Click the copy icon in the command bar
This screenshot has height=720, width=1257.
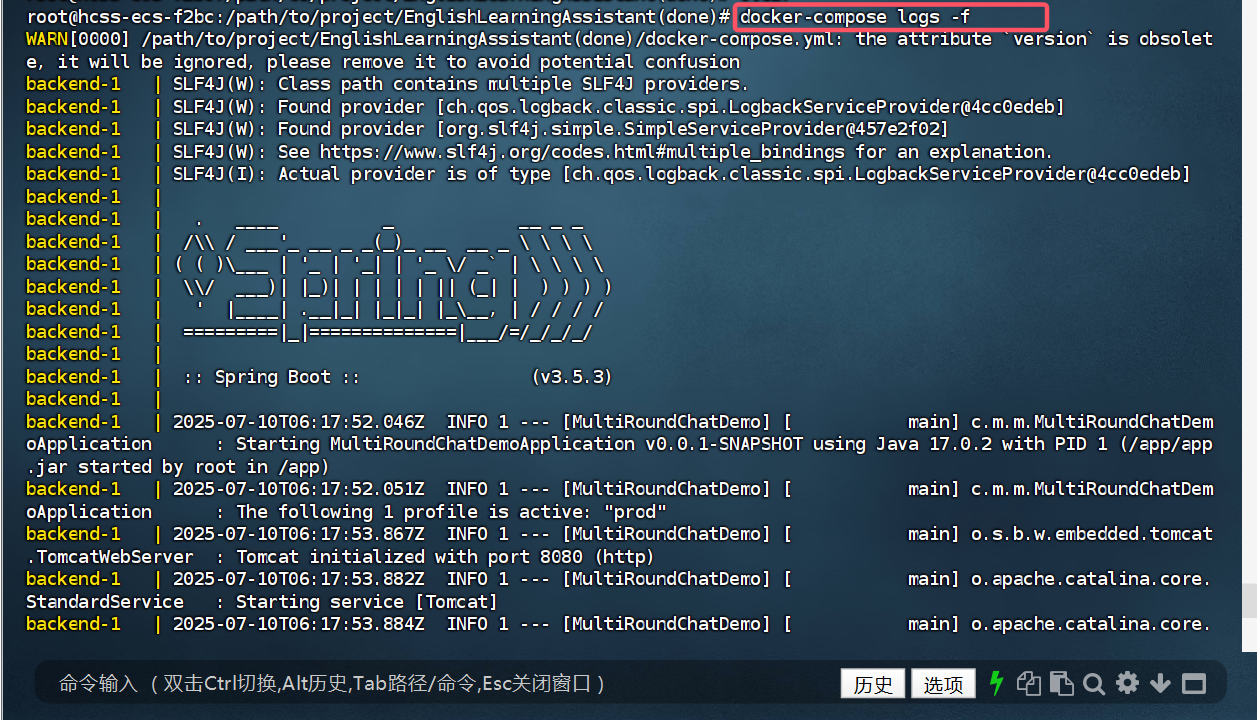coord(1028,683)
